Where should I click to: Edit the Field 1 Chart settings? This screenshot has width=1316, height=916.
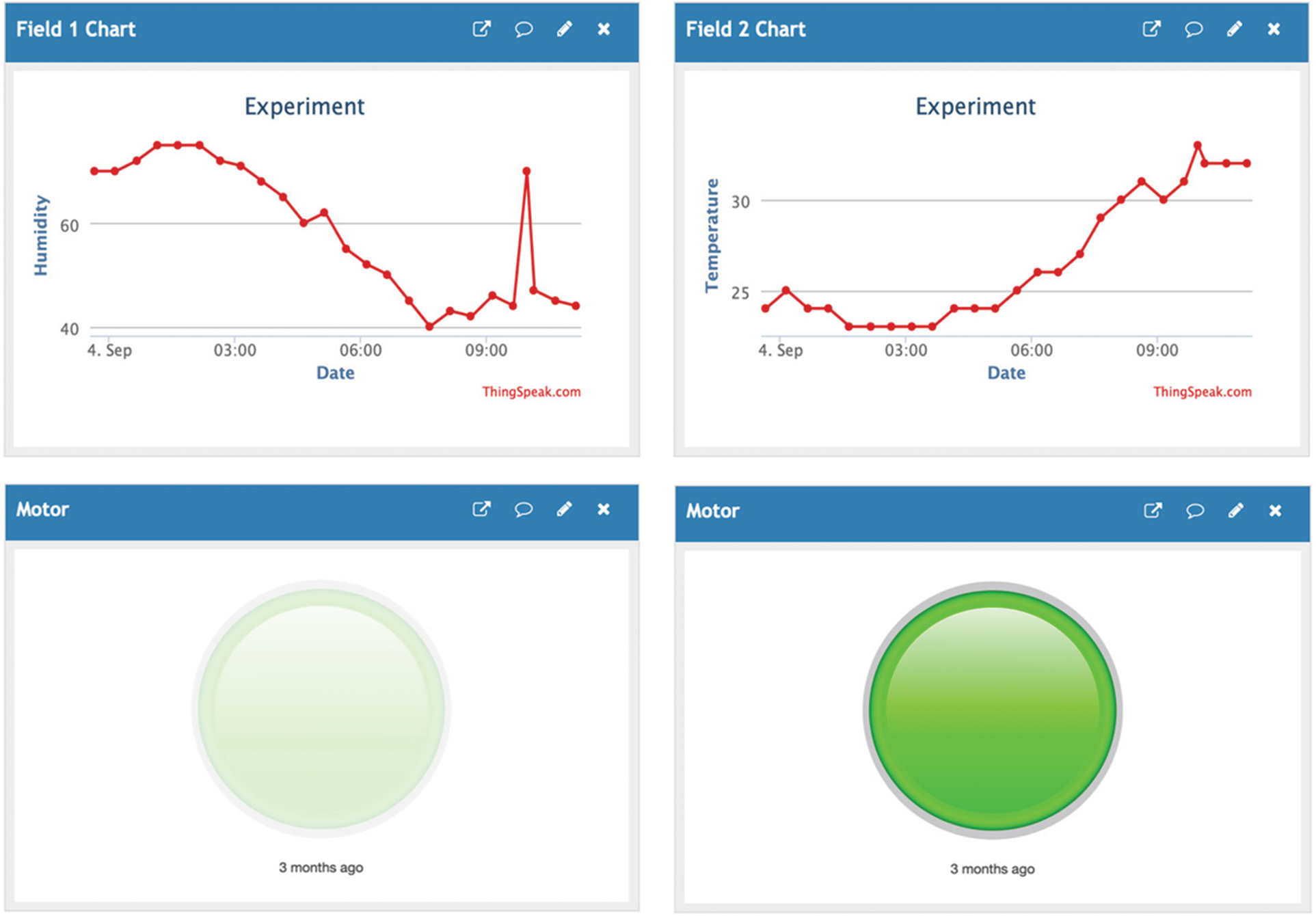[564, 29]
